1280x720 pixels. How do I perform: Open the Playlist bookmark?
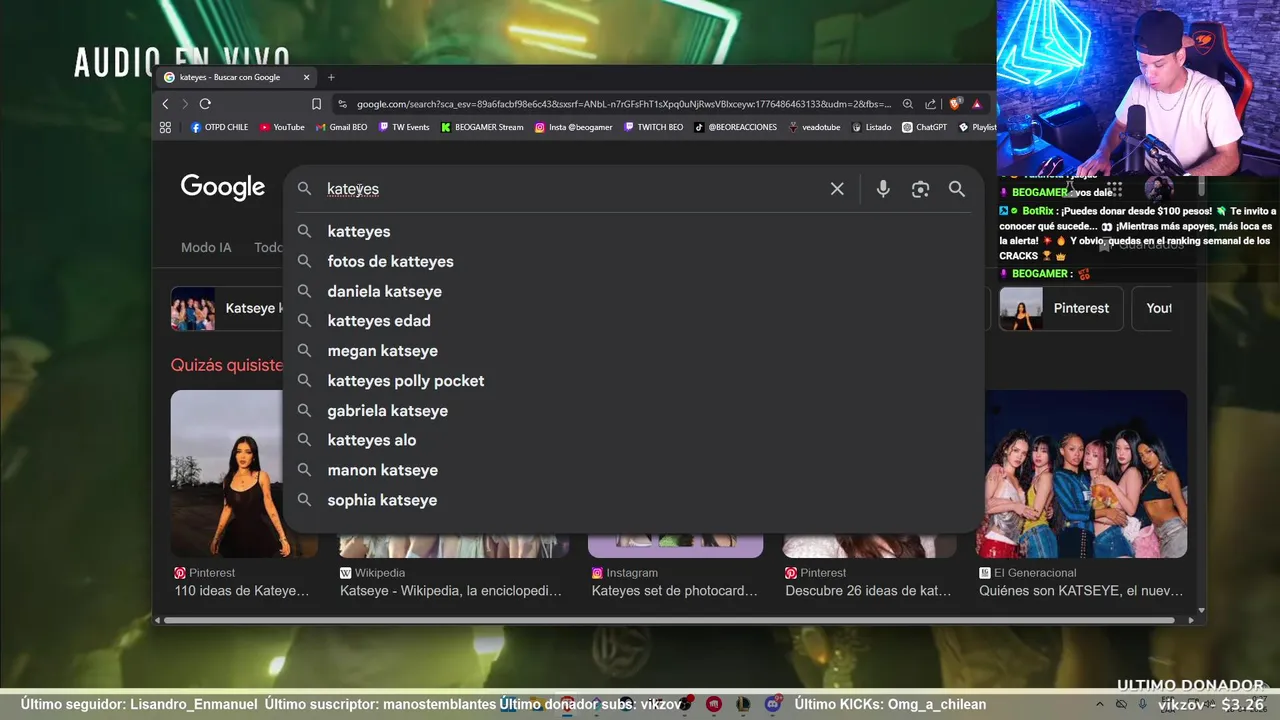(x=977, y=127)
